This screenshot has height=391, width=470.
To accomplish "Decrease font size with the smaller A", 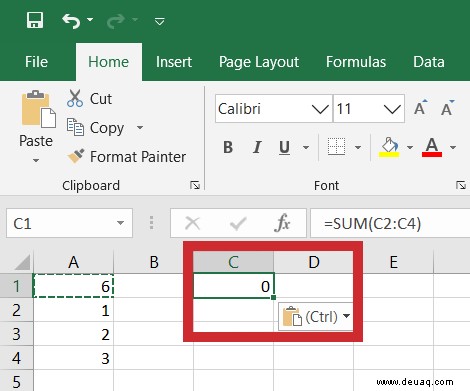I will [x=447, y=108].
